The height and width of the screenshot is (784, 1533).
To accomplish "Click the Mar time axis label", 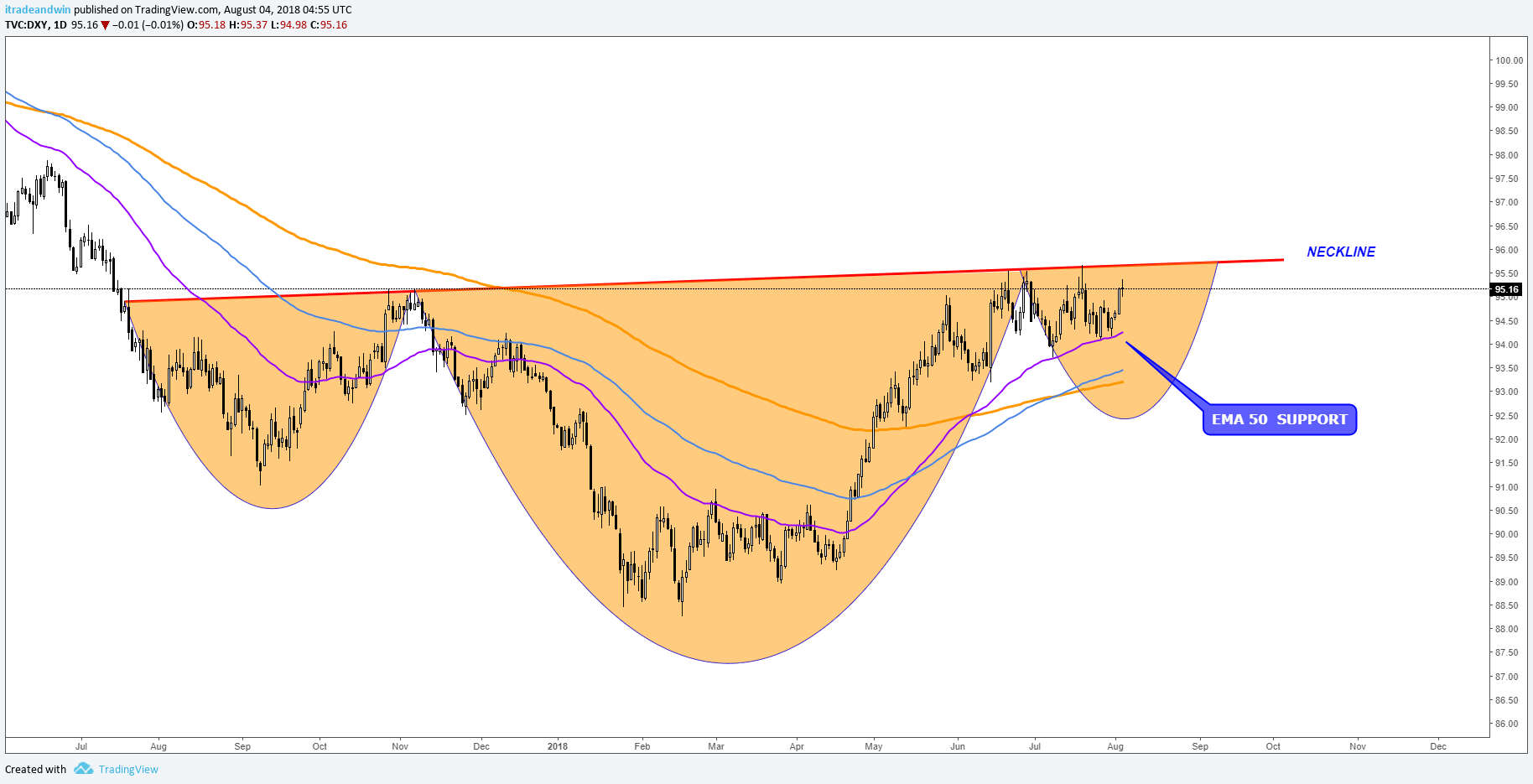I will [x=716, y=746].
